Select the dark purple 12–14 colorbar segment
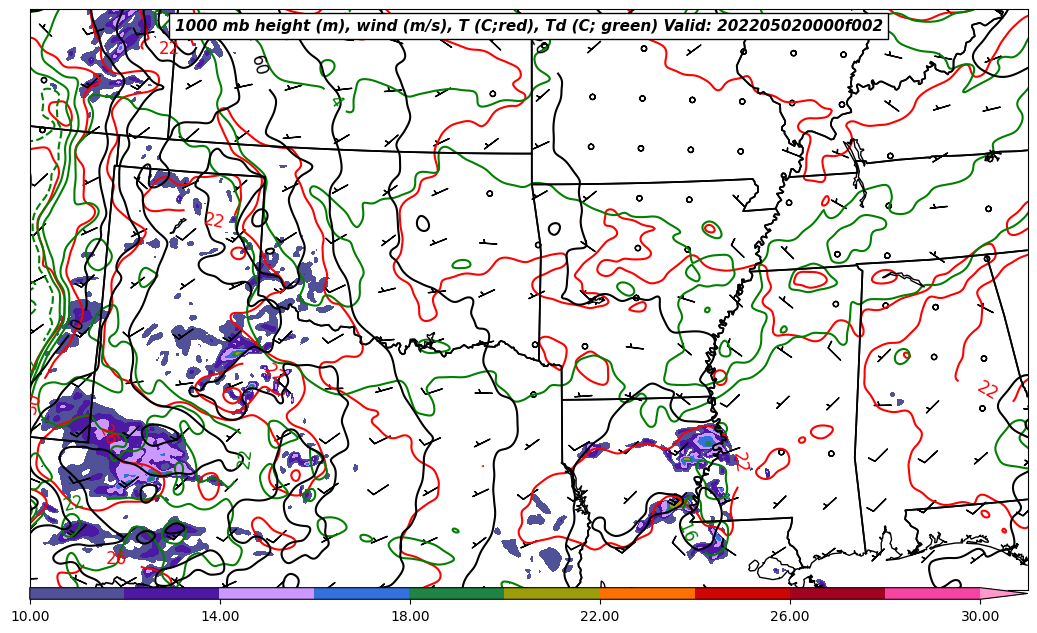The height and width of the screenshot is (633, 1037). 172,593
